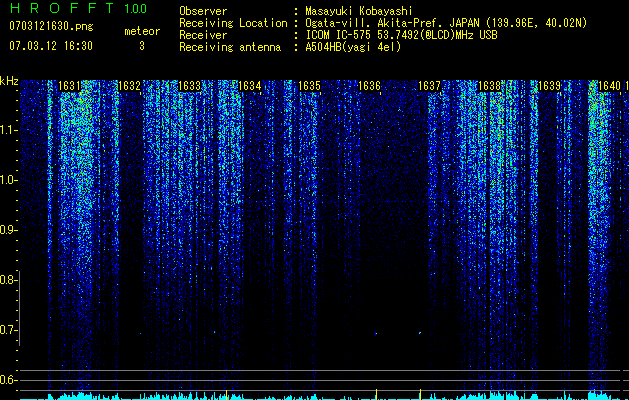
Task: Click the yellow meteor marker below 1637
Action: (x=420, y=394)
